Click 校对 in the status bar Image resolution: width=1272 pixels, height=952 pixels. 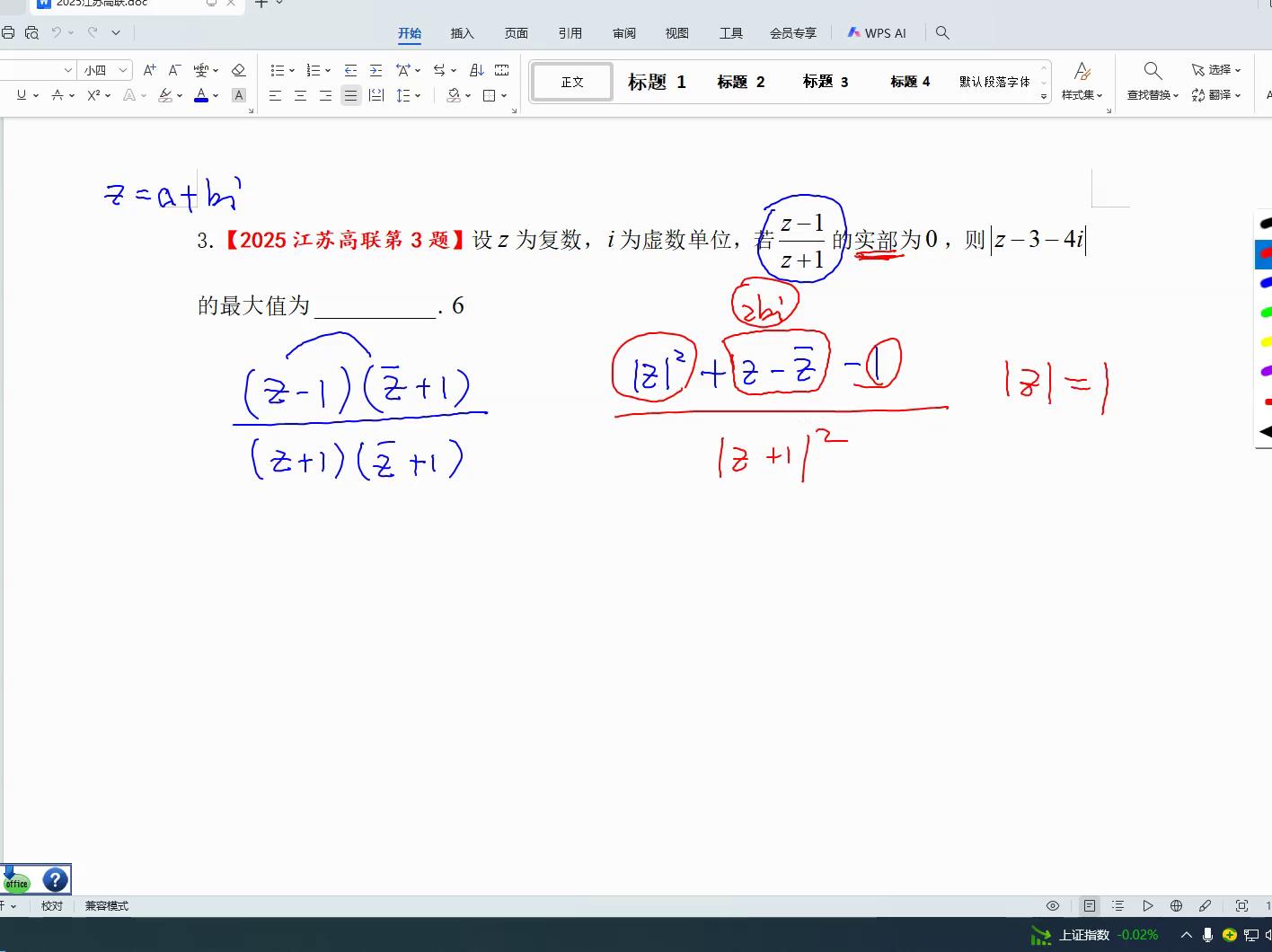pyautogui.click(x=52, y=906)
